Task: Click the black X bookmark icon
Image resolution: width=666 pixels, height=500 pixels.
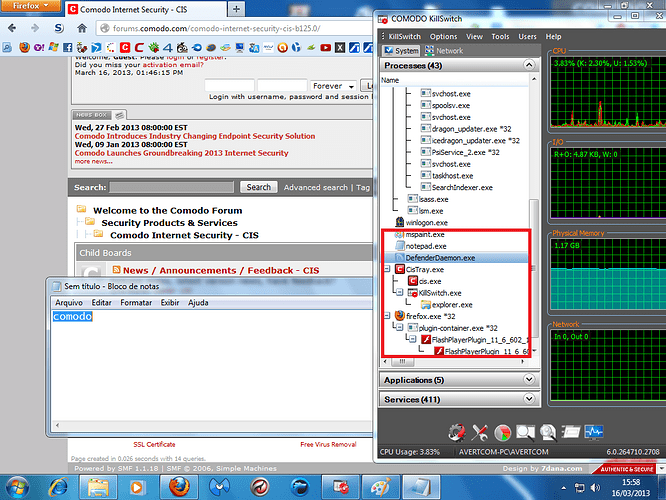Action: point(340,48)
